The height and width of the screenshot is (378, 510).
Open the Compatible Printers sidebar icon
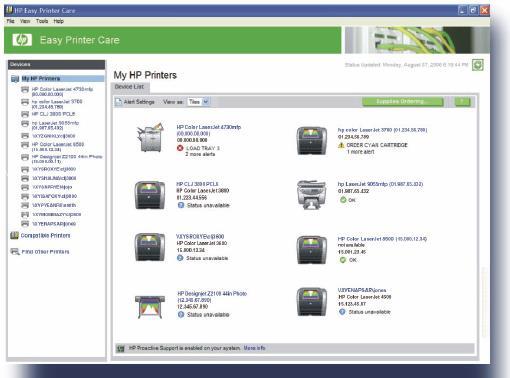click(14, 235)
